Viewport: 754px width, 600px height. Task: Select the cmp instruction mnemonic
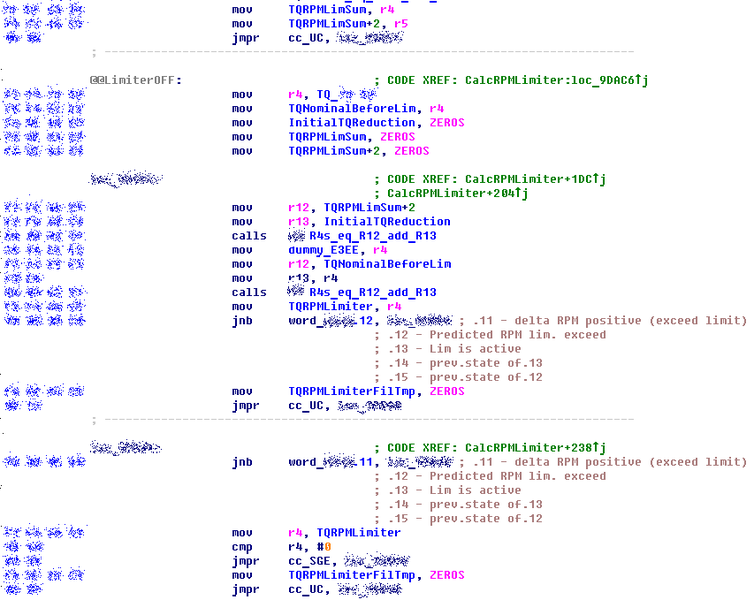tap(241, 547)
